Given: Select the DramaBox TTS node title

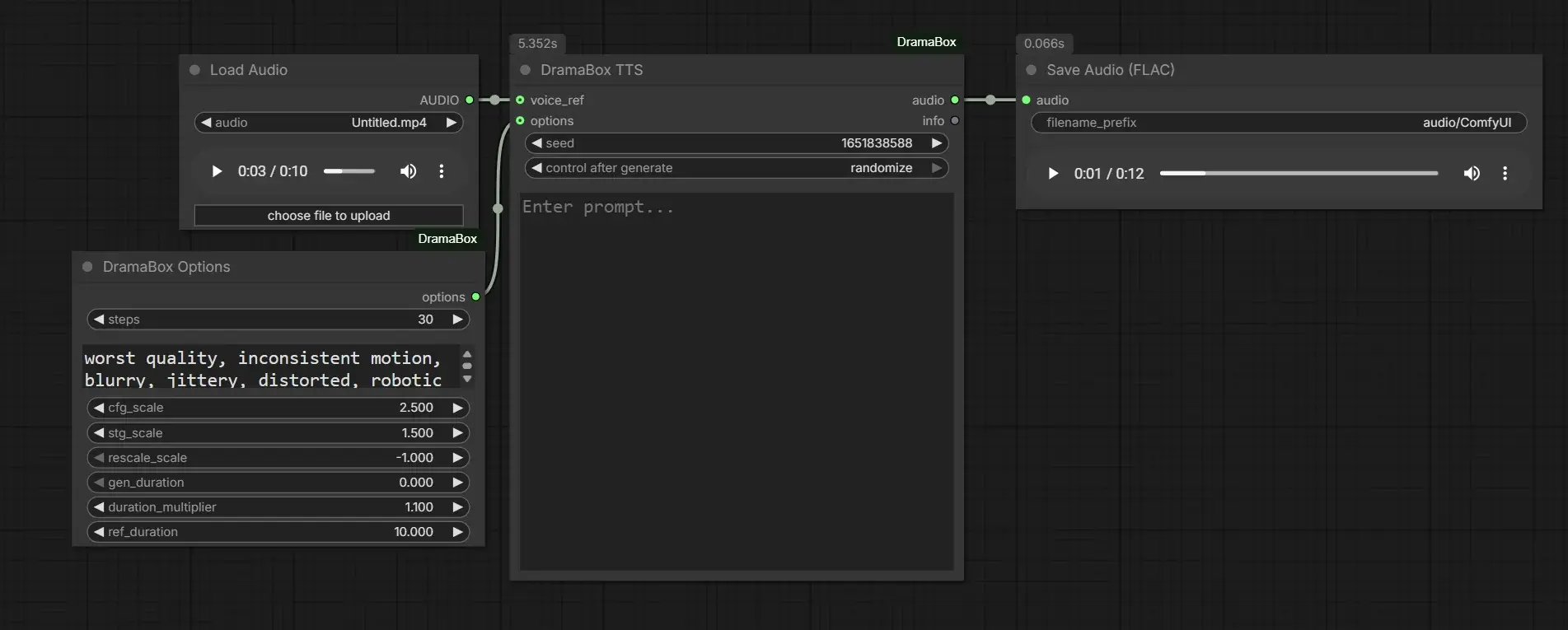Looking at the screenshot, I should tap(592, 70).
